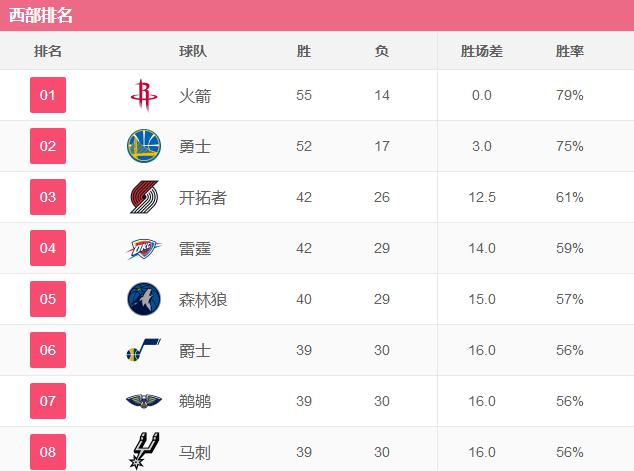Sort by the 胜场差 column header

pos(481,51)
